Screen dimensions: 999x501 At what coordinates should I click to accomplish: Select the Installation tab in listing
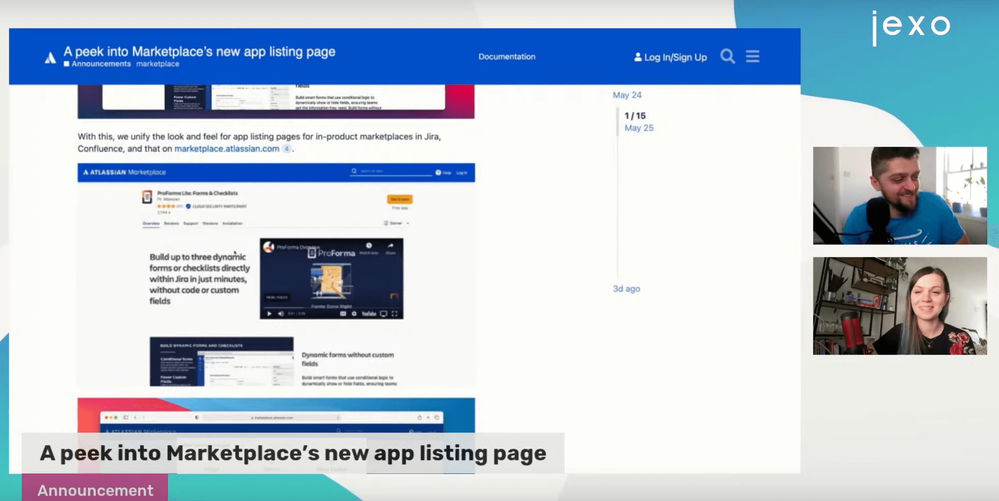pos(233,224)
